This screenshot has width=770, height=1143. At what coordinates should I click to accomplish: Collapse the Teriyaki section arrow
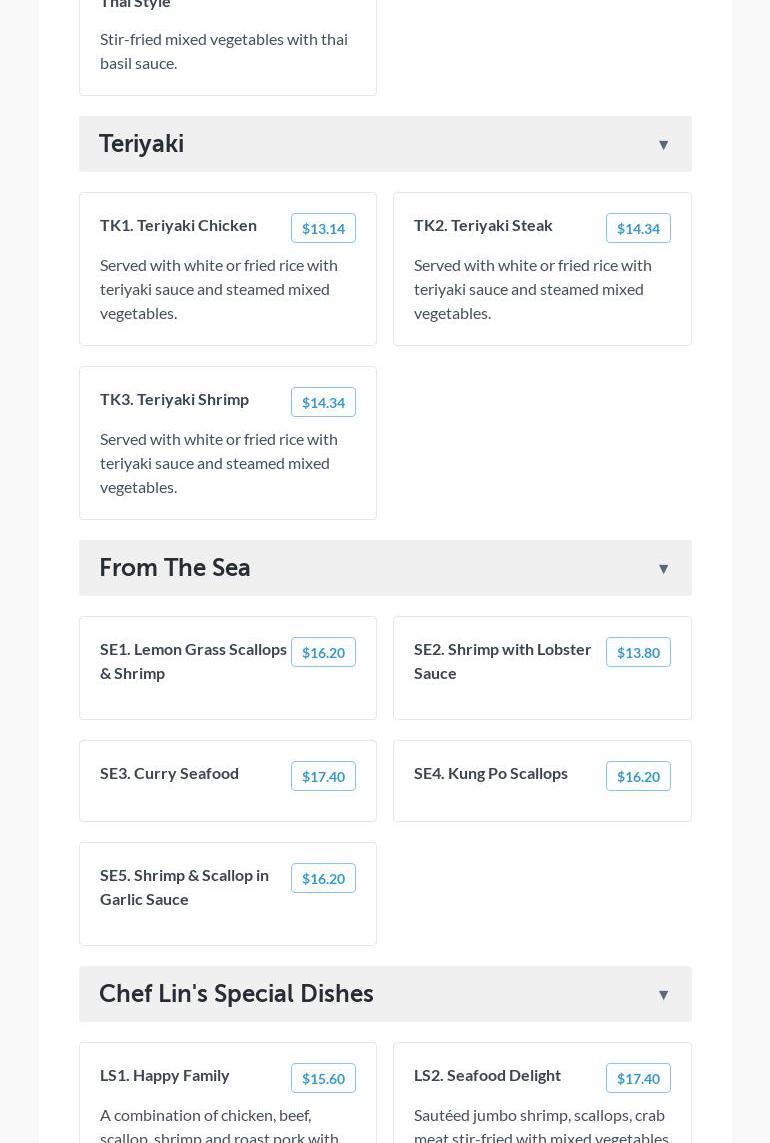[x=663, y=145]
